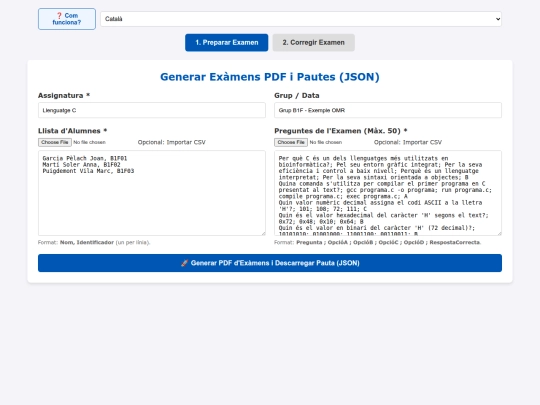The height and width of the screenshot is (405, 540).
Task: Focus the Grup / Data input field
Action: (x=388, y=110)
